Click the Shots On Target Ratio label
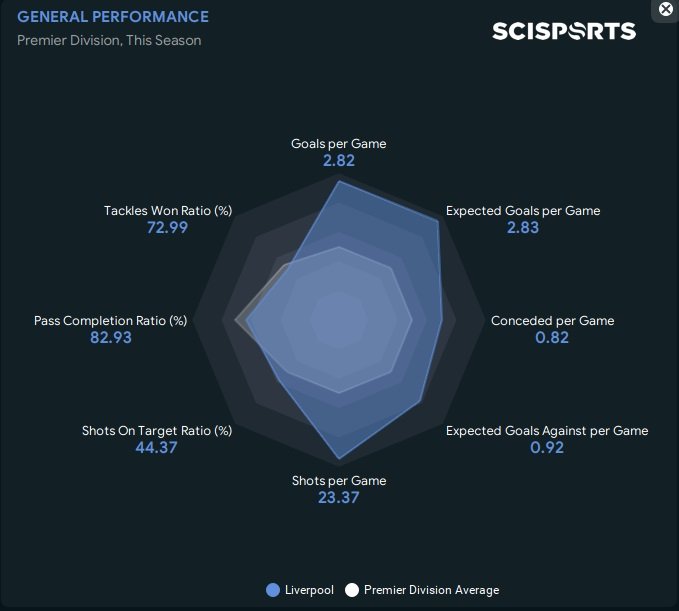Viewport: 679px width, 611px height. [157, 431]
